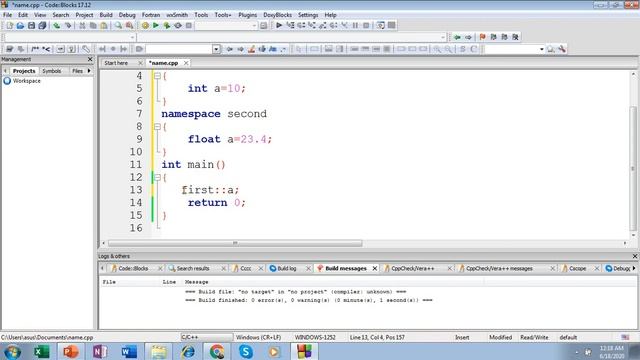Image resolution: width=640 pixels, height=360 pixels.
Task: Click the Windows Start button
Action: tap(12, 351)
